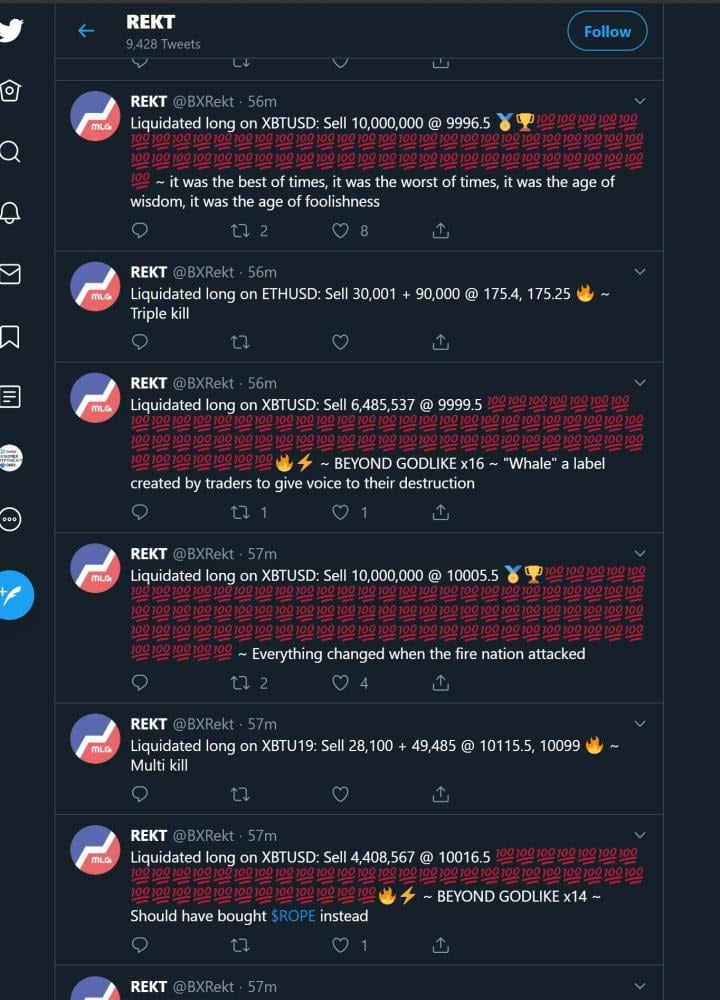
Task: Go back using the left arrow
Action: [x=86, y=31]
